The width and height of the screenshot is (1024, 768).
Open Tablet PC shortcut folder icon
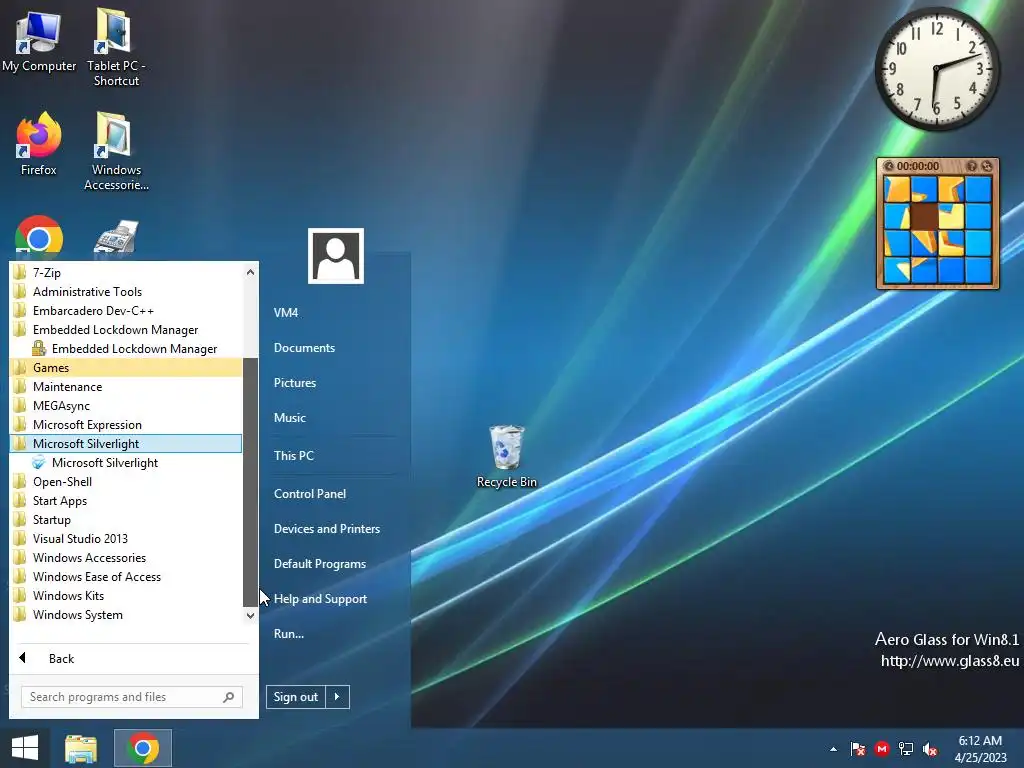coord(116,46)
